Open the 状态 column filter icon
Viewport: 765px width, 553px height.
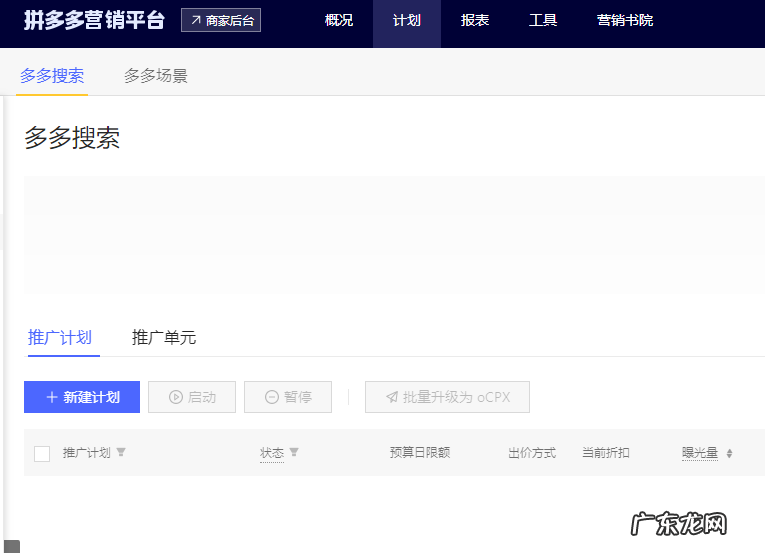pos(294,452)
